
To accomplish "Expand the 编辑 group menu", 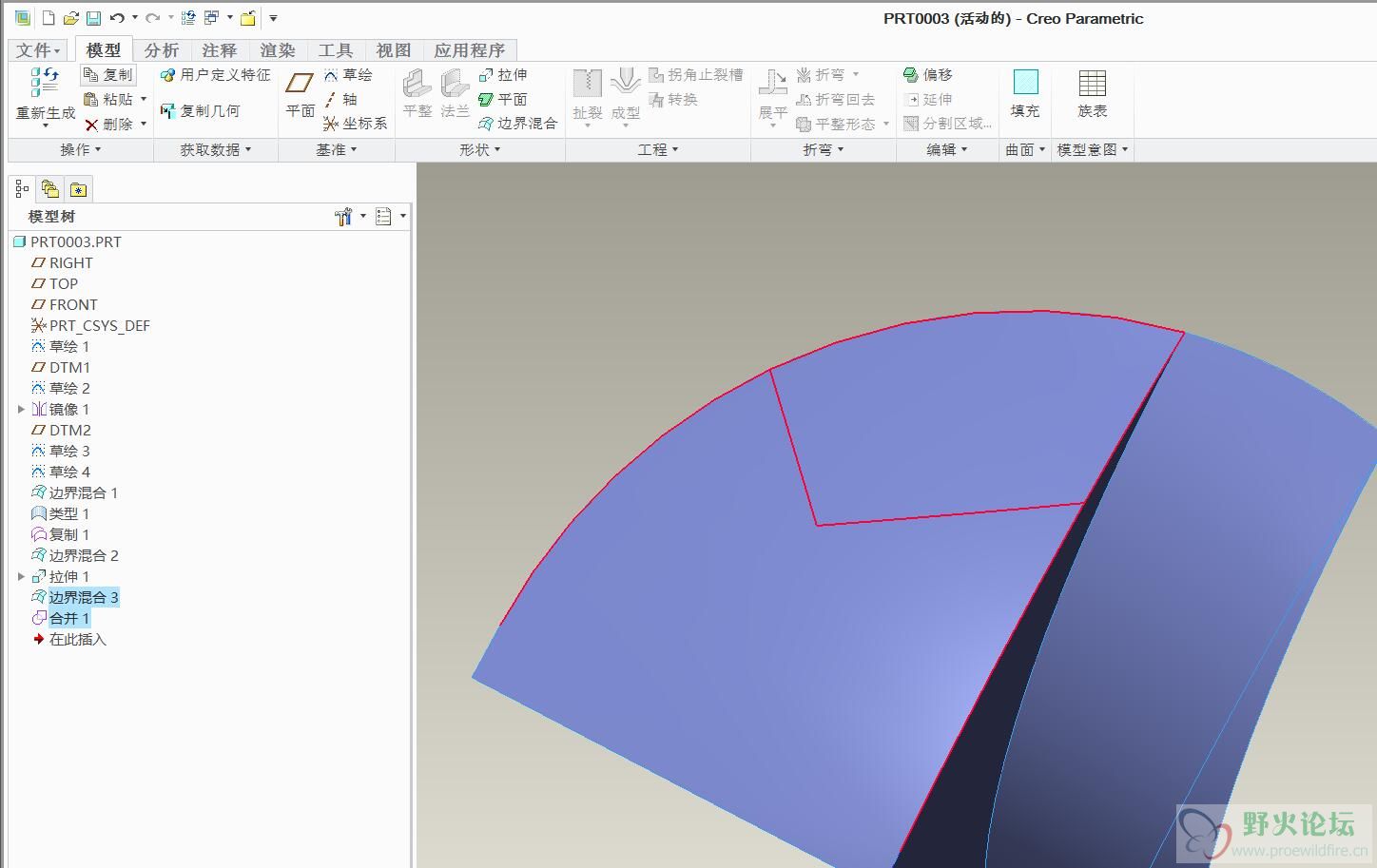I will [947, 149].
